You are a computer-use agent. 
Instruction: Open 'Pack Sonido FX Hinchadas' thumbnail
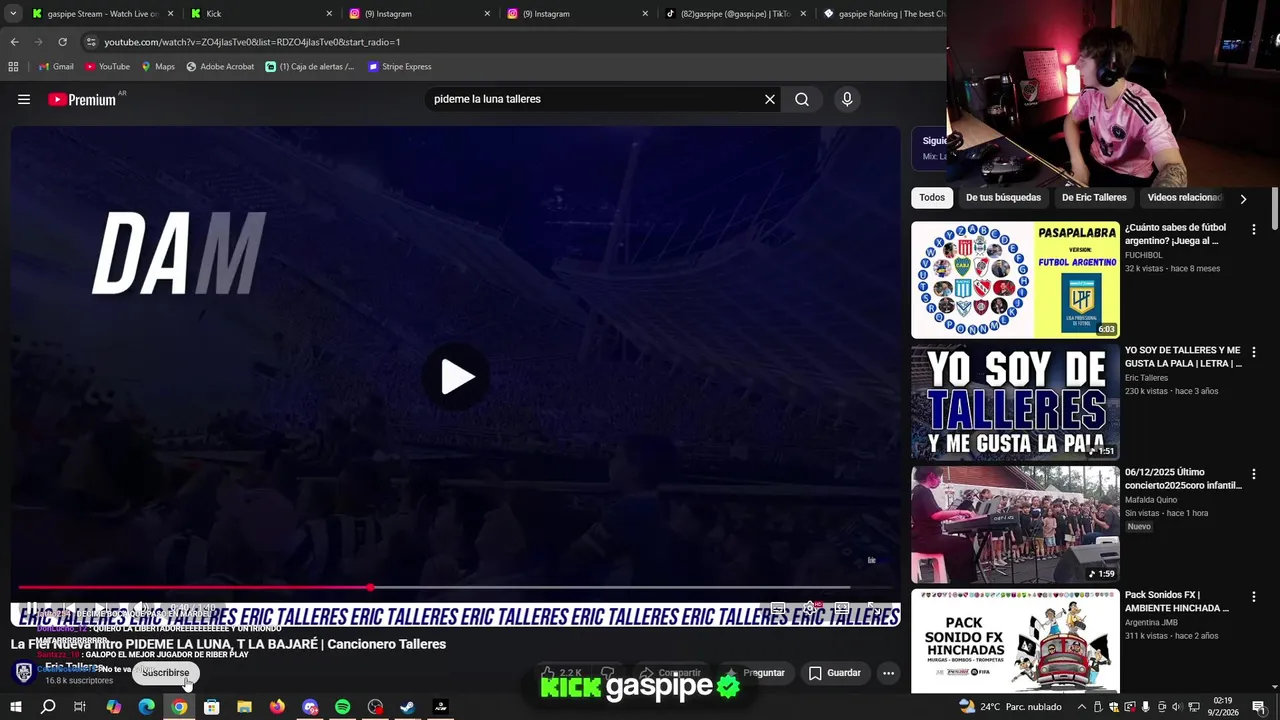(x=1015, y=641)
